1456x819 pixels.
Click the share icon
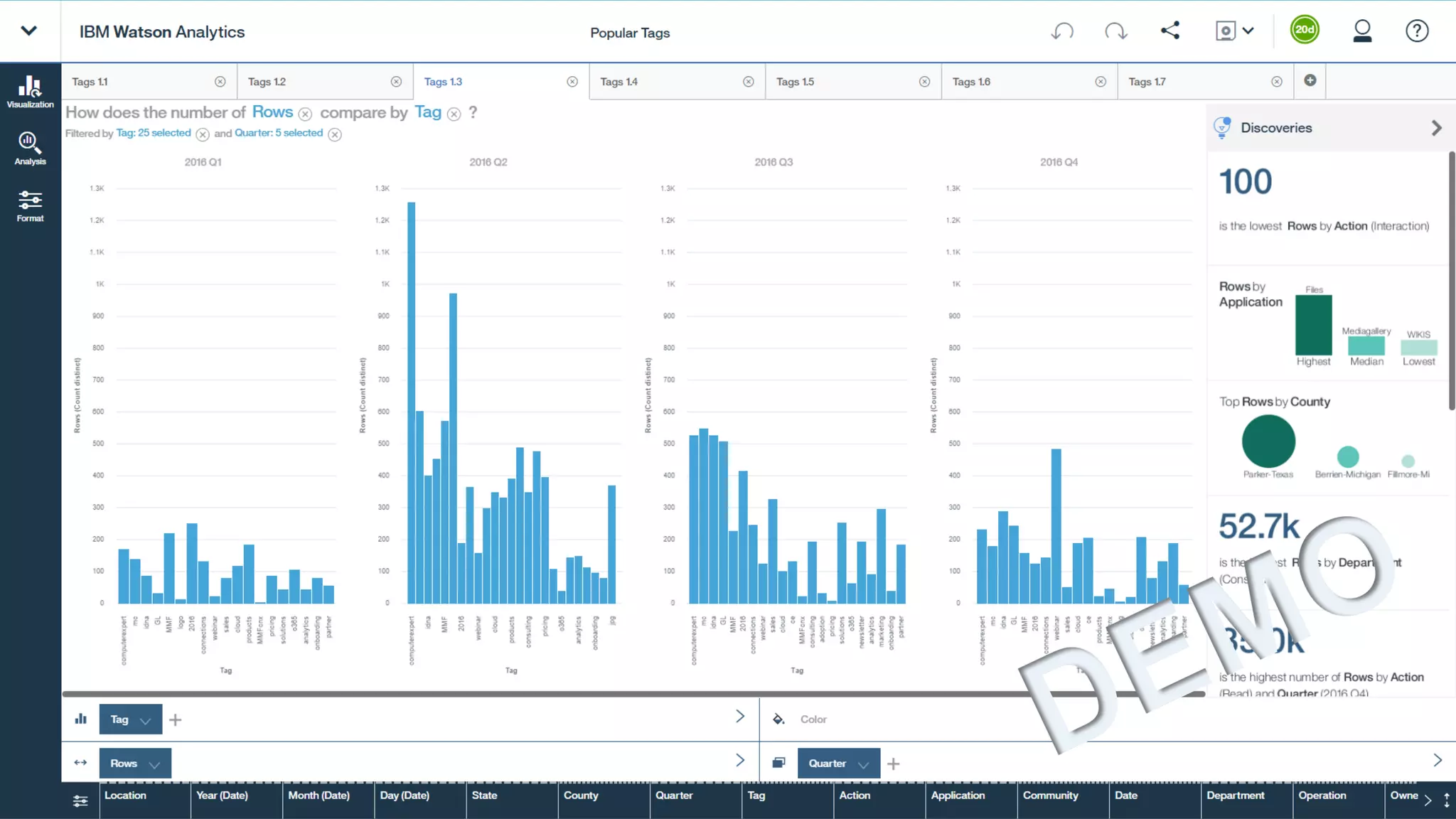click(1170, 31)
